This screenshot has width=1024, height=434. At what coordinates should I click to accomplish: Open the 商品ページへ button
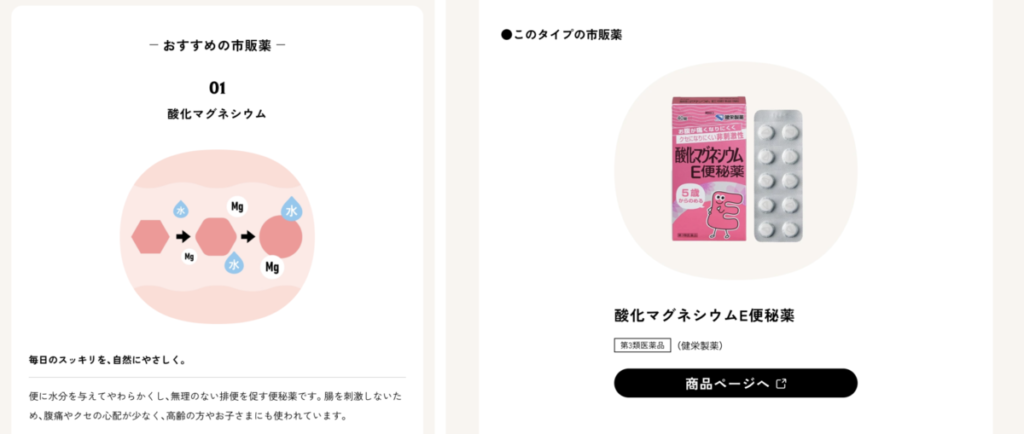click(735, 383)
